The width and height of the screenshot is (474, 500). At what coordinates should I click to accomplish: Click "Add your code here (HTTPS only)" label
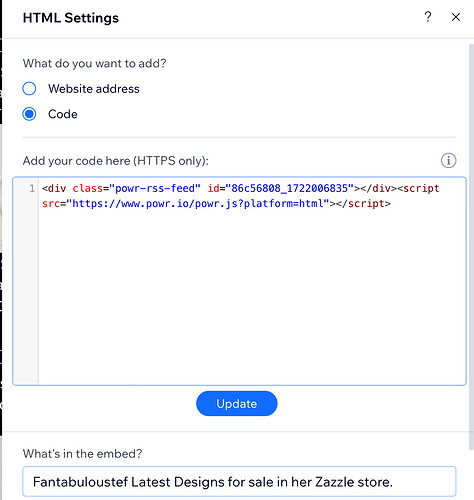[116, 161]
